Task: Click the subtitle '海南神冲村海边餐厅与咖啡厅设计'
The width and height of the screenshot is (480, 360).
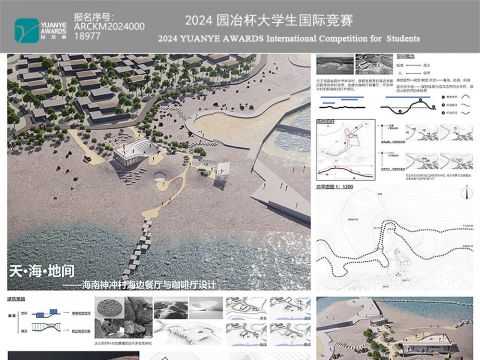Action: click(149, 285)
